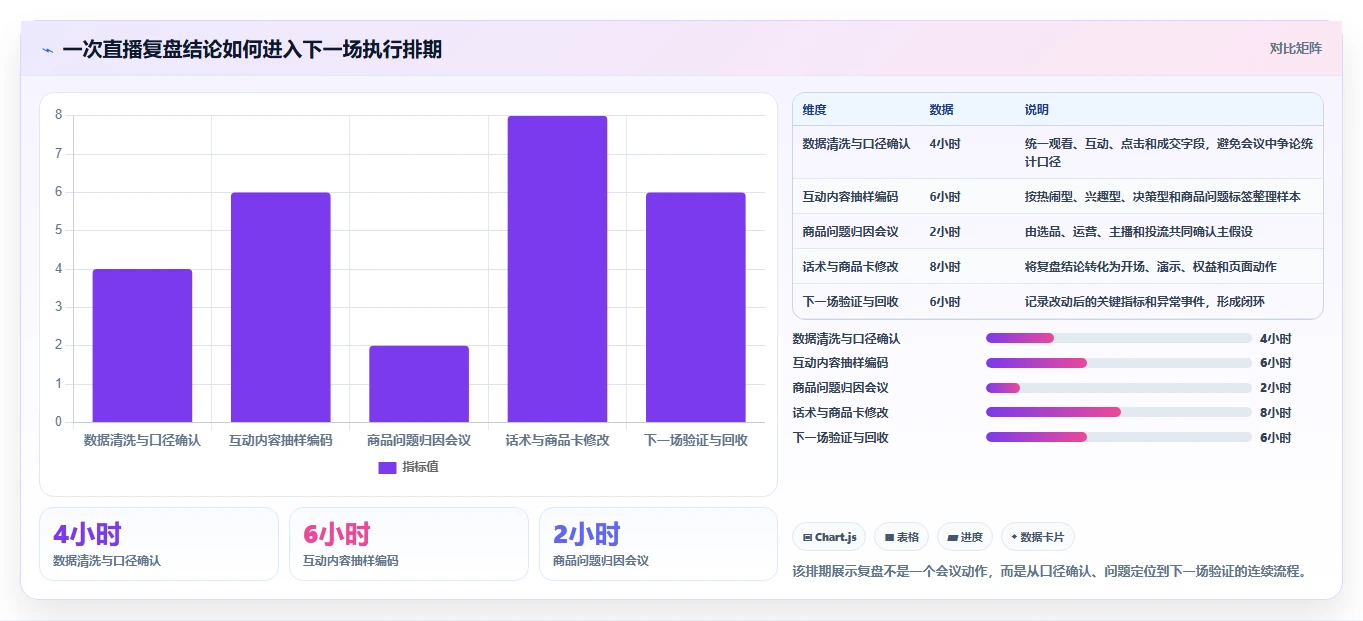Select table cell 商品问题归因会议

850,232
